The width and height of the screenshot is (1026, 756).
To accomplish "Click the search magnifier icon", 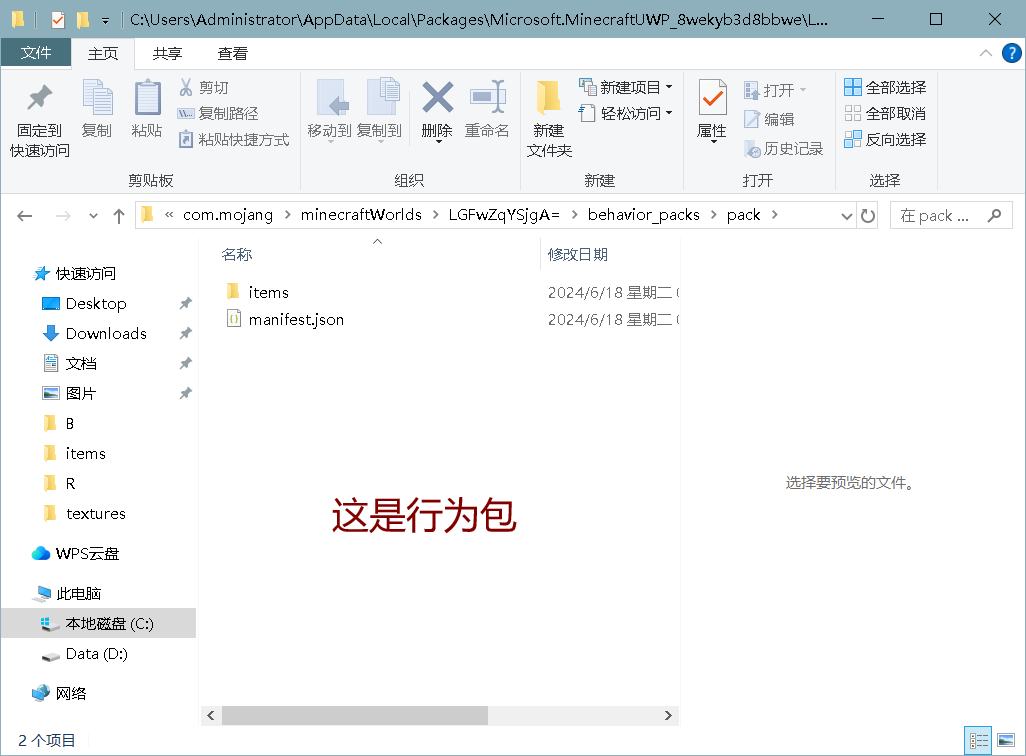I will point(995,215).
